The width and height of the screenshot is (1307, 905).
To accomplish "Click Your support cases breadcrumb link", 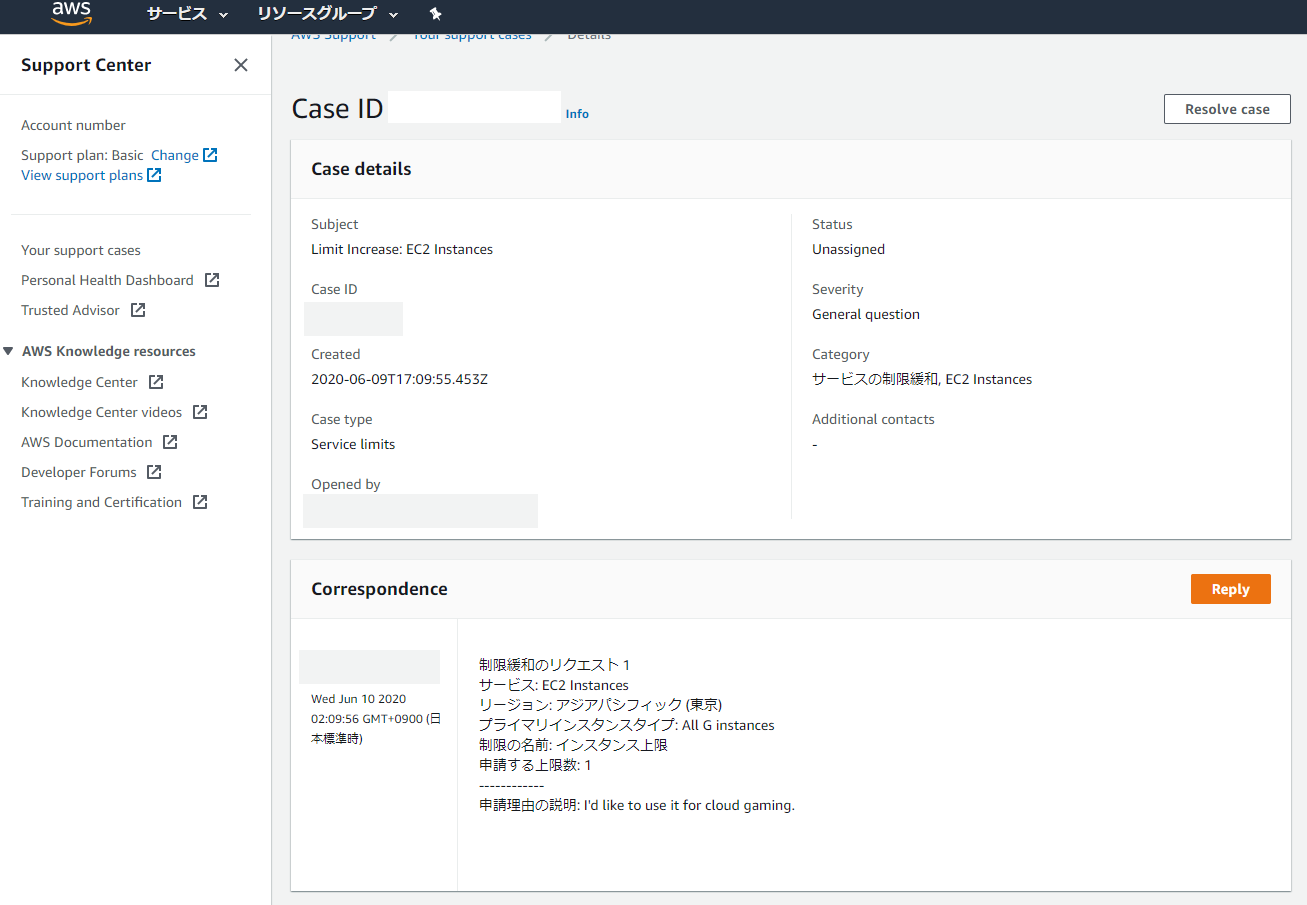I will click(472, 36).
